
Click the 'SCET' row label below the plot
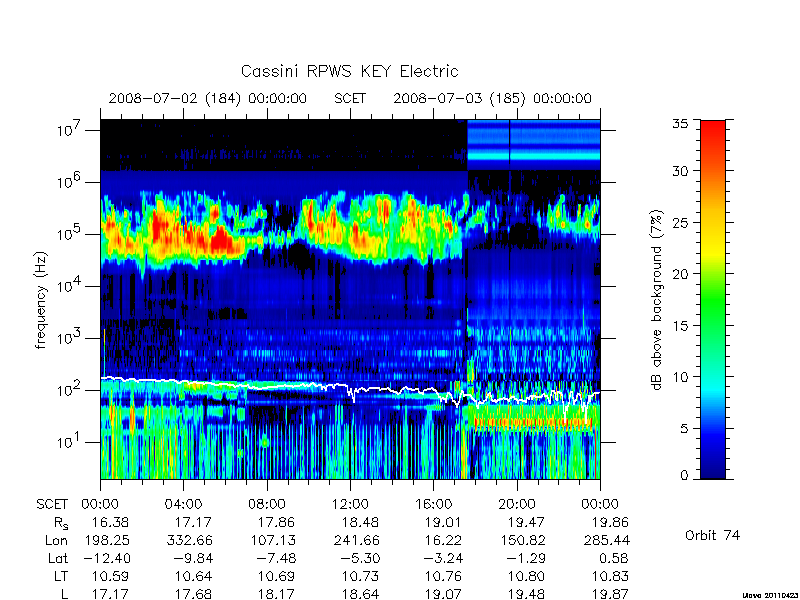(x=52, y=504)
